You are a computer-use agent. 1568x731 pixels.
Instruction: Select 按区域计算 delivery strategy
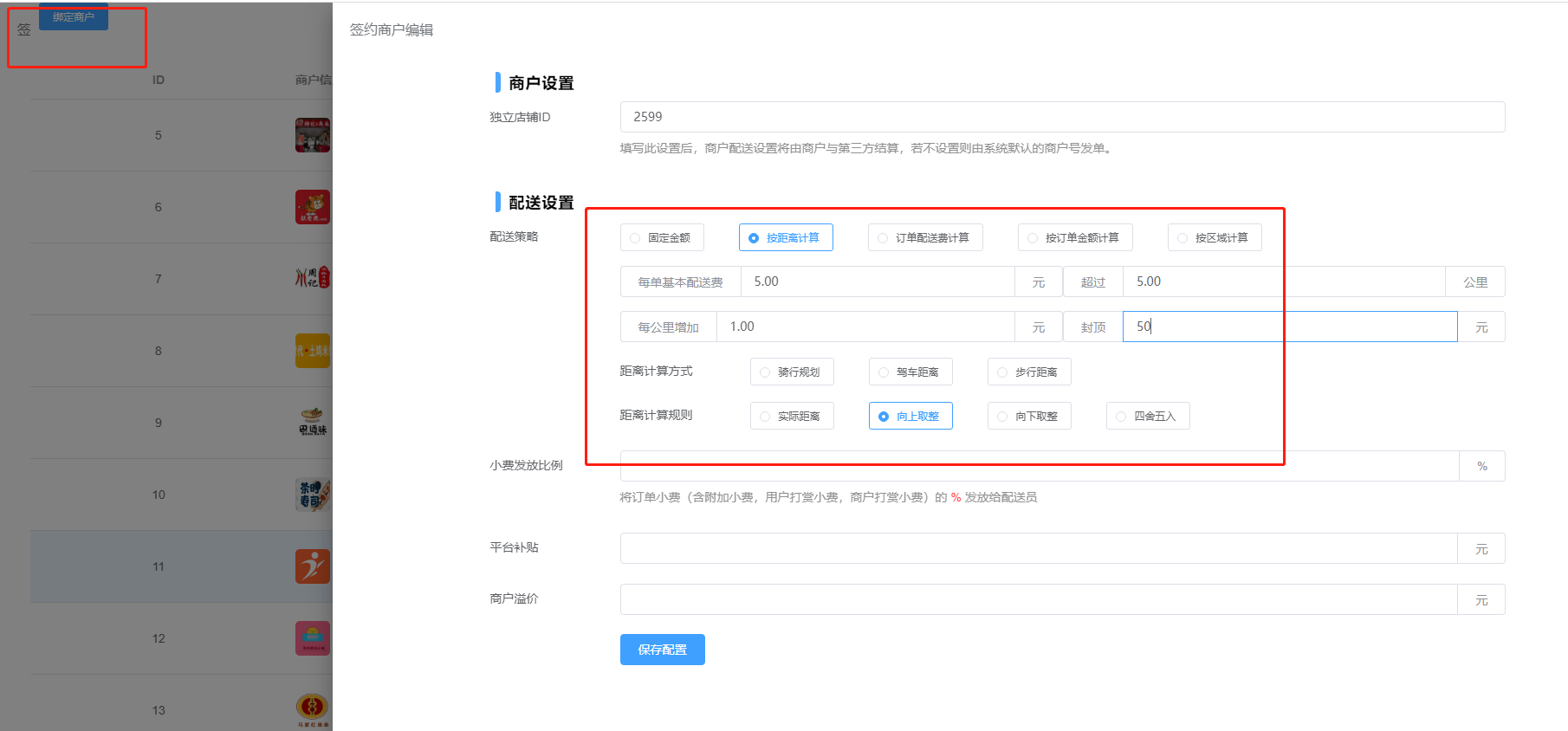click(1215, 237)
